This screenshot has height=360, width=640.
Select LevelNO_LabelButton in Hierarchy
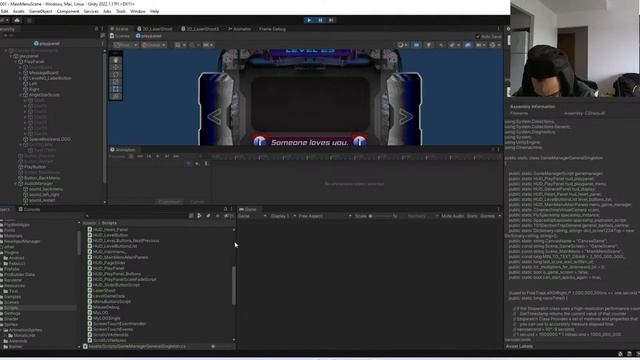coord(50,78)
